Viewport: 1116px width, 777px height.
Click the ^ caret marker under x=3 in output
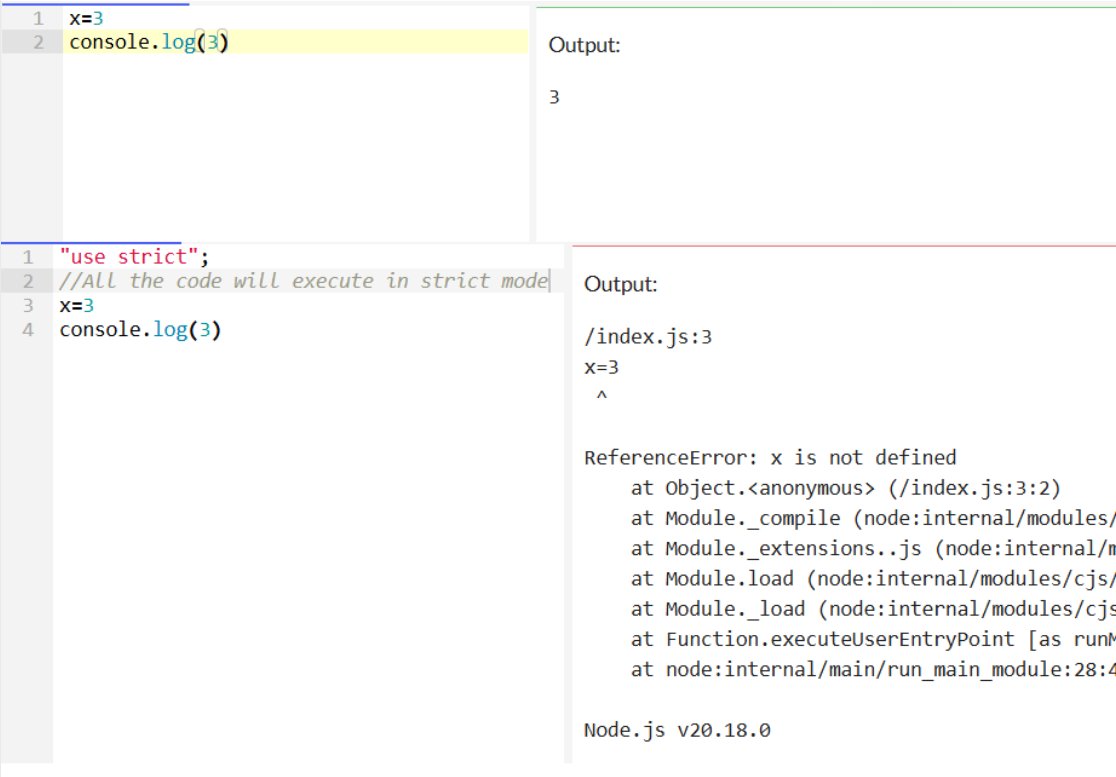click(x=601, y=396)
